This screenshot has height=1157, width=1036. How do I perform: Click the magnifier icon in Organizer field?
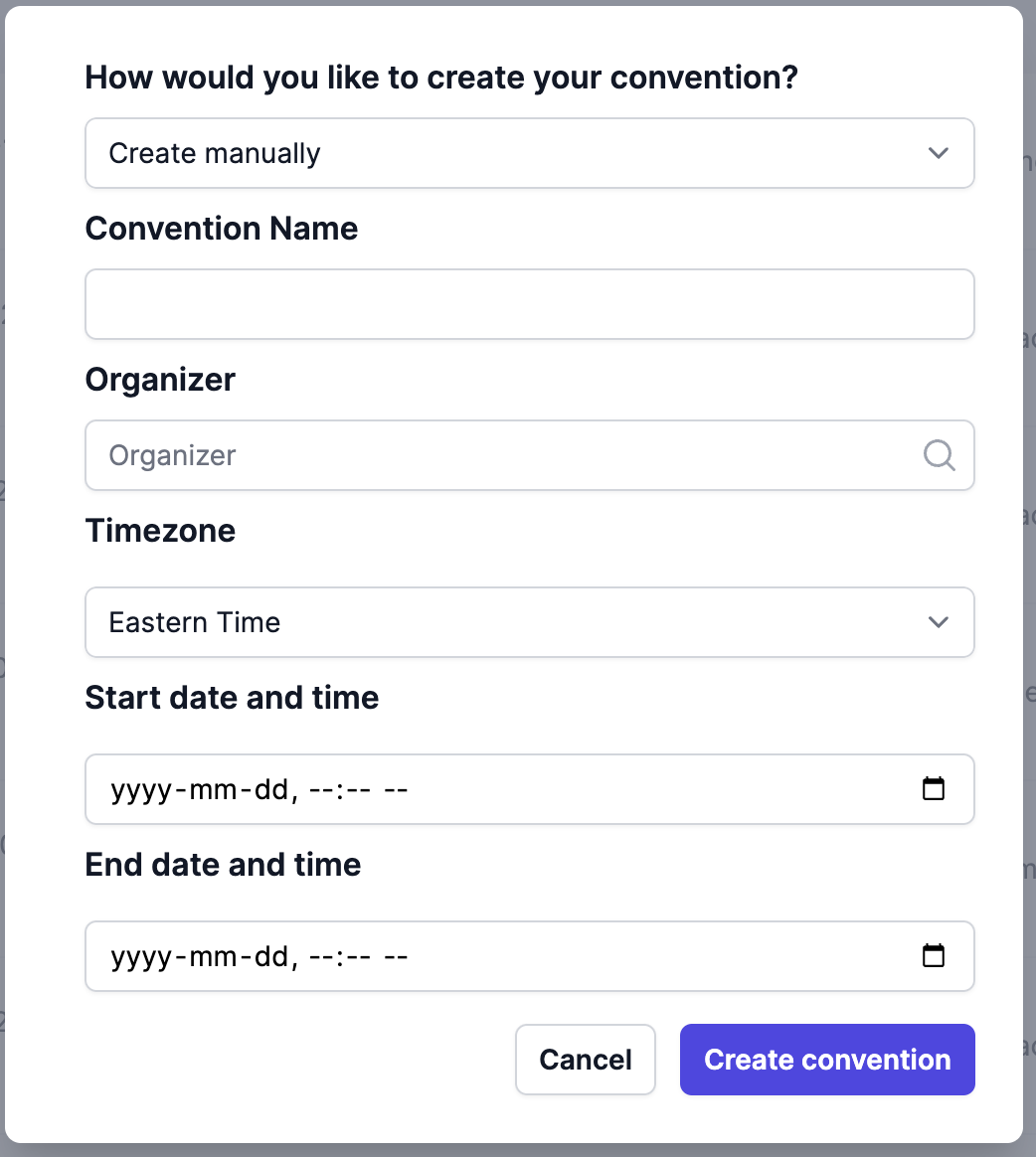click(x=939, y=455)
